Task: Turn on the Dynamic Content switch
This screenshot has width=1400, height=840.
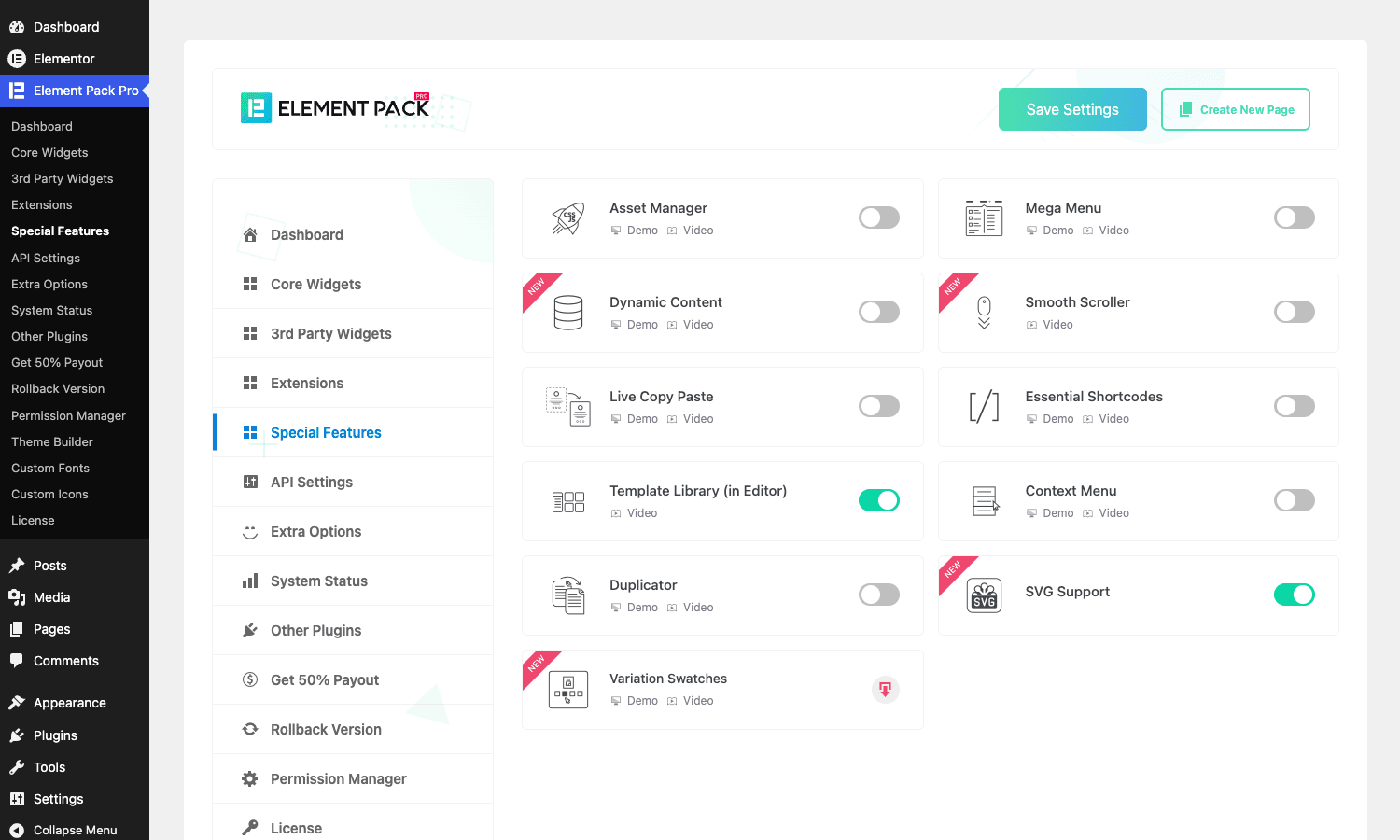Action: [x=879, y=312]
